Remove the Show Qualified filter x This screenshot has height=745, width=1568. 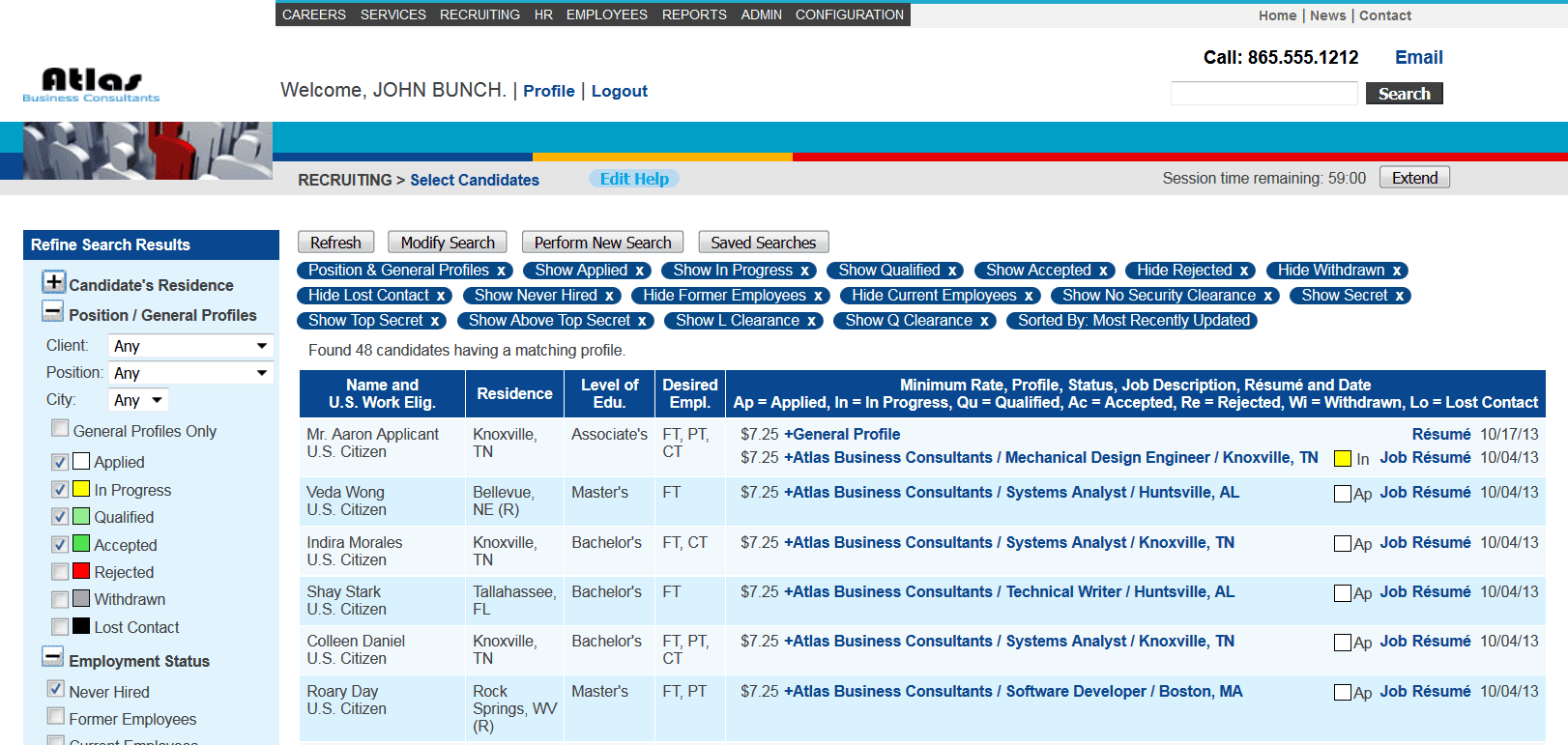pos(951,271)
